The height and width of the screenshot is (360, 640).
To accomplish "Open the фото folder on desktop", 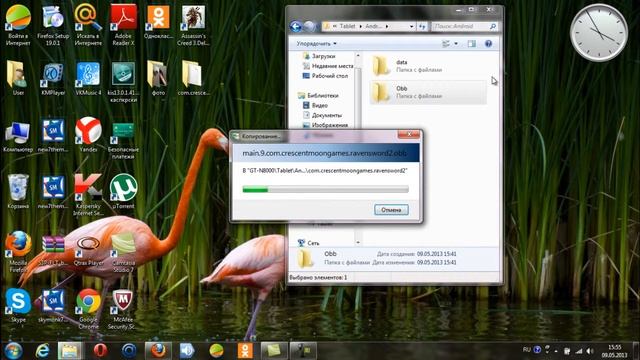I will pyautogui.click(x=158, y=78).
